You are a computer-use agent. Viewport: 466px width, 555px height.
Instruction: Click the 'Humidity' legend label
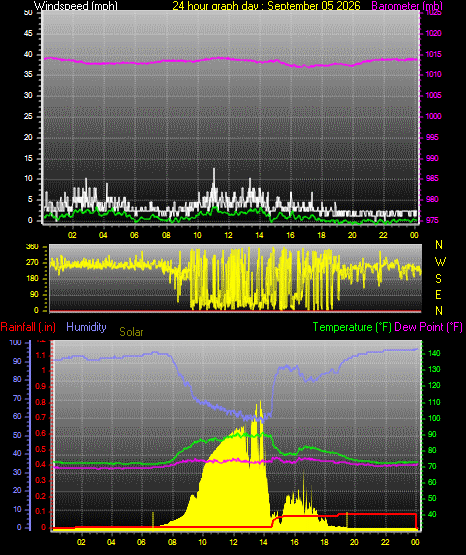click(86, 327)
